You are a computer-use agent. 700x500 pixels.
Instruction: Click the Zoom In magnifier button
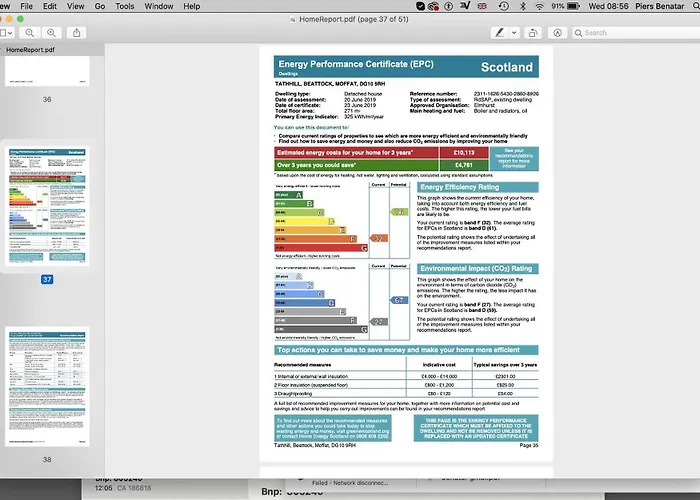click(51, 33)
